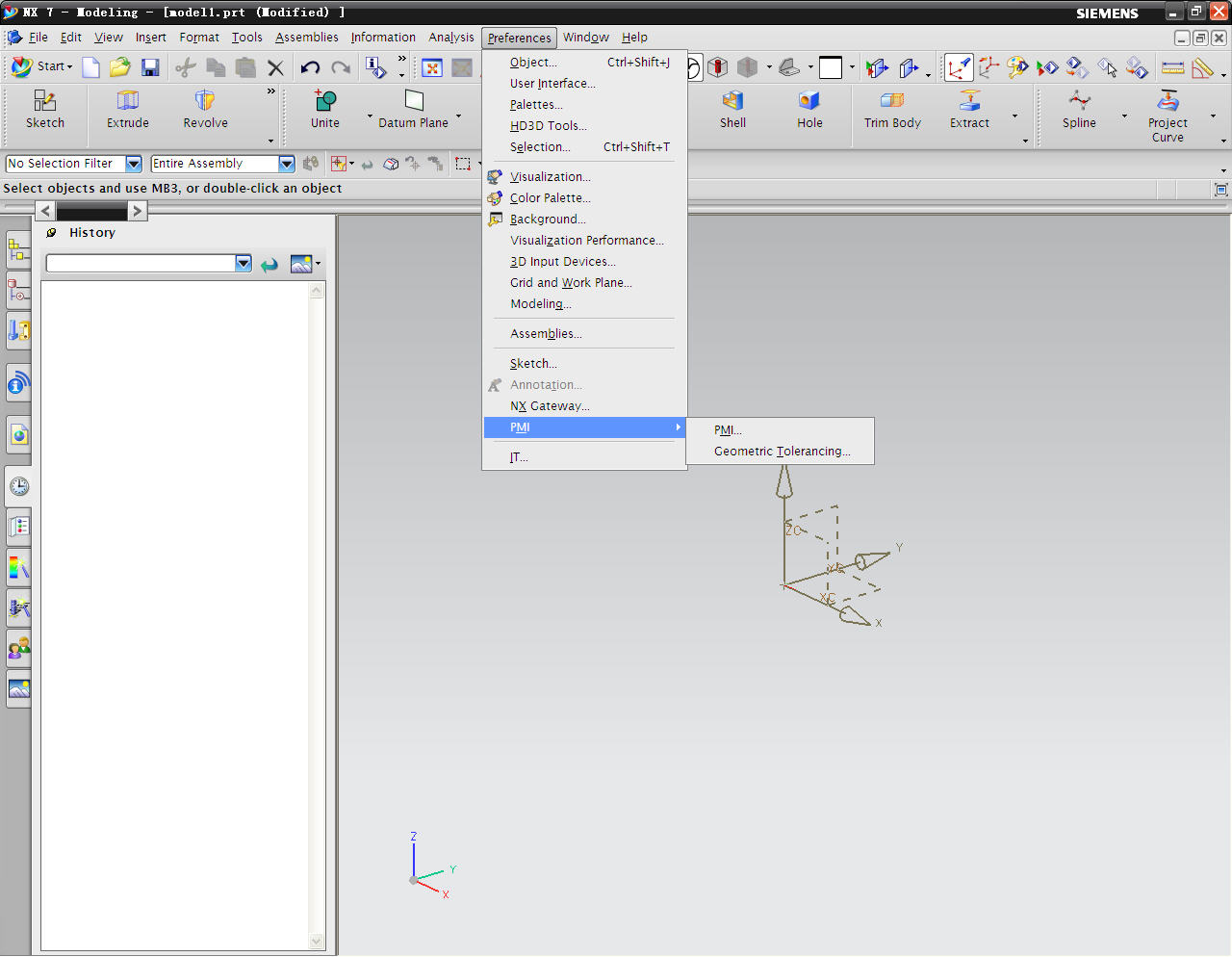Screen dimensions: 1232x957
Task: Open the System Materials rainbow sidebar tab
Action: (18, 567)
